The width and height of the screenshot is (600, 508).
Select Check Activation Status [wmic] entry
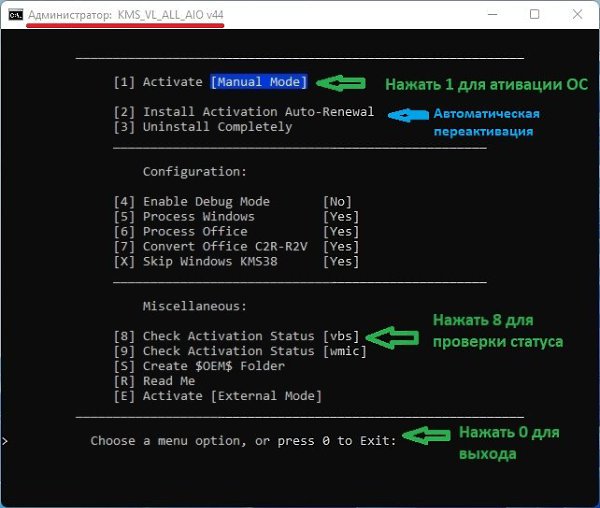(240, 351)
